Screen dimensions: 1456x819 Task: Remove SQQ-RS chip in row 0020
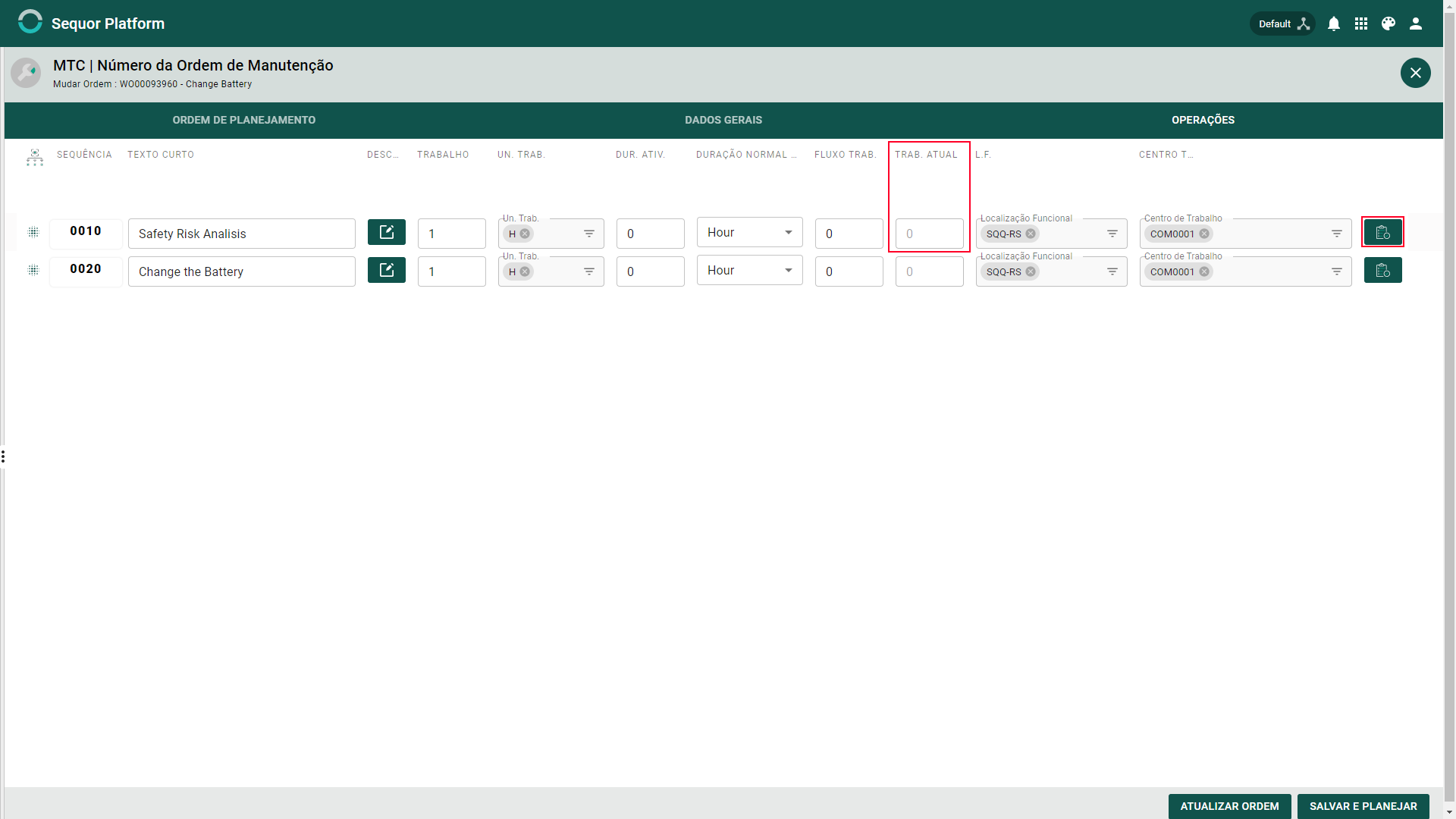[x=1031, y=271]
